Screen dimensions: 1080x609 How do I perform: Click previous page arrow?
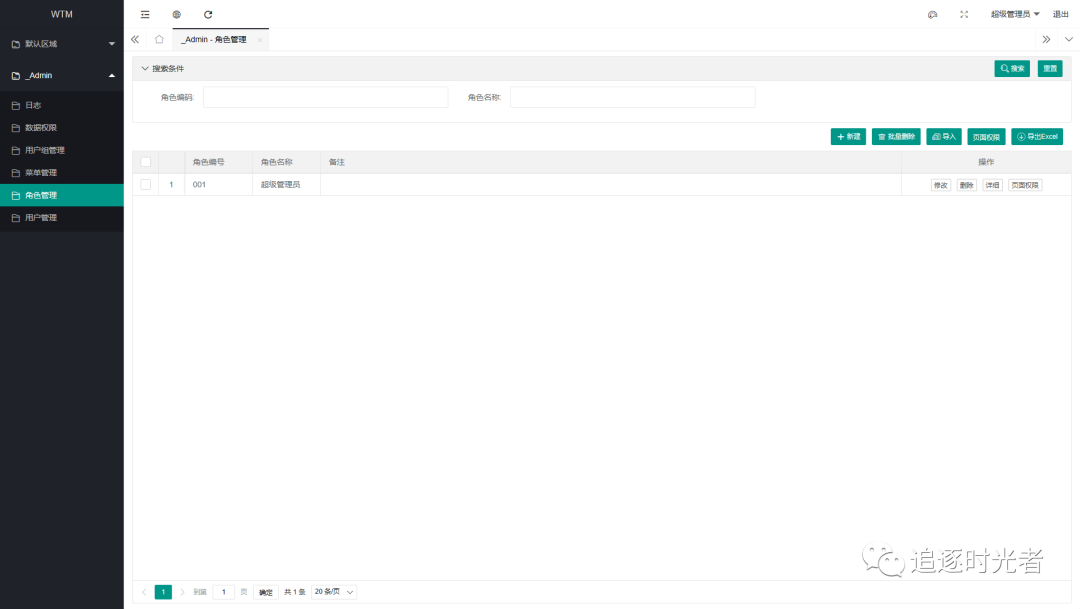tap(144, 592)
